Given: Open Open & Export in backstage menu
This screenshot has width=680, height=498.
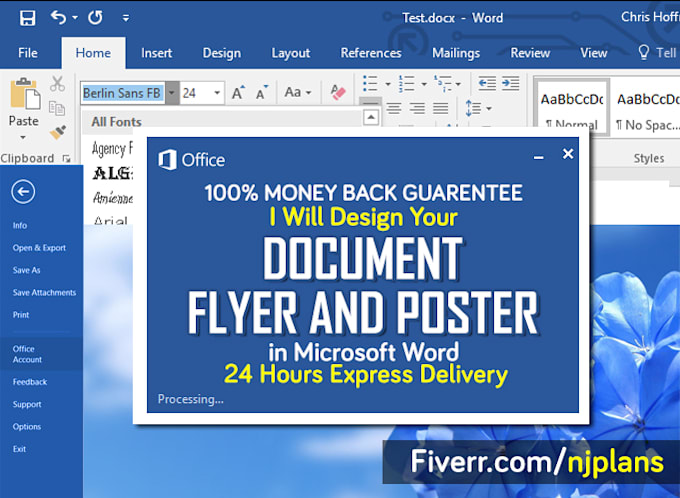Looking at the screenshot, I should coord(39,248).
